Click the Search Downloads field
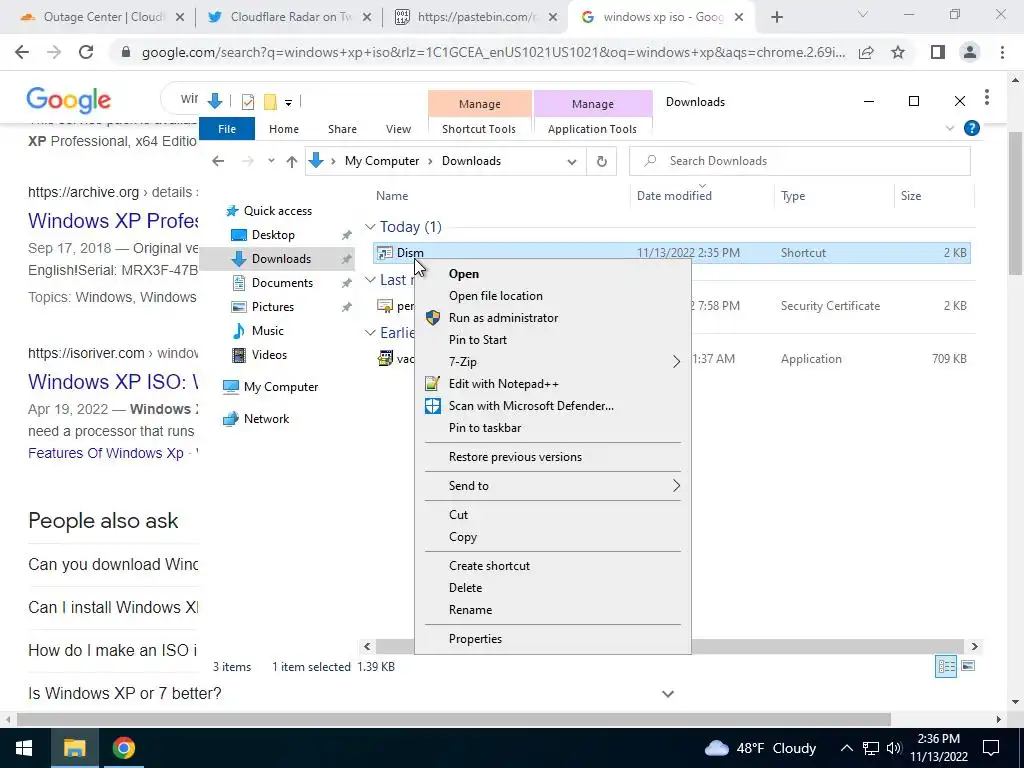 tap(799, 161)
